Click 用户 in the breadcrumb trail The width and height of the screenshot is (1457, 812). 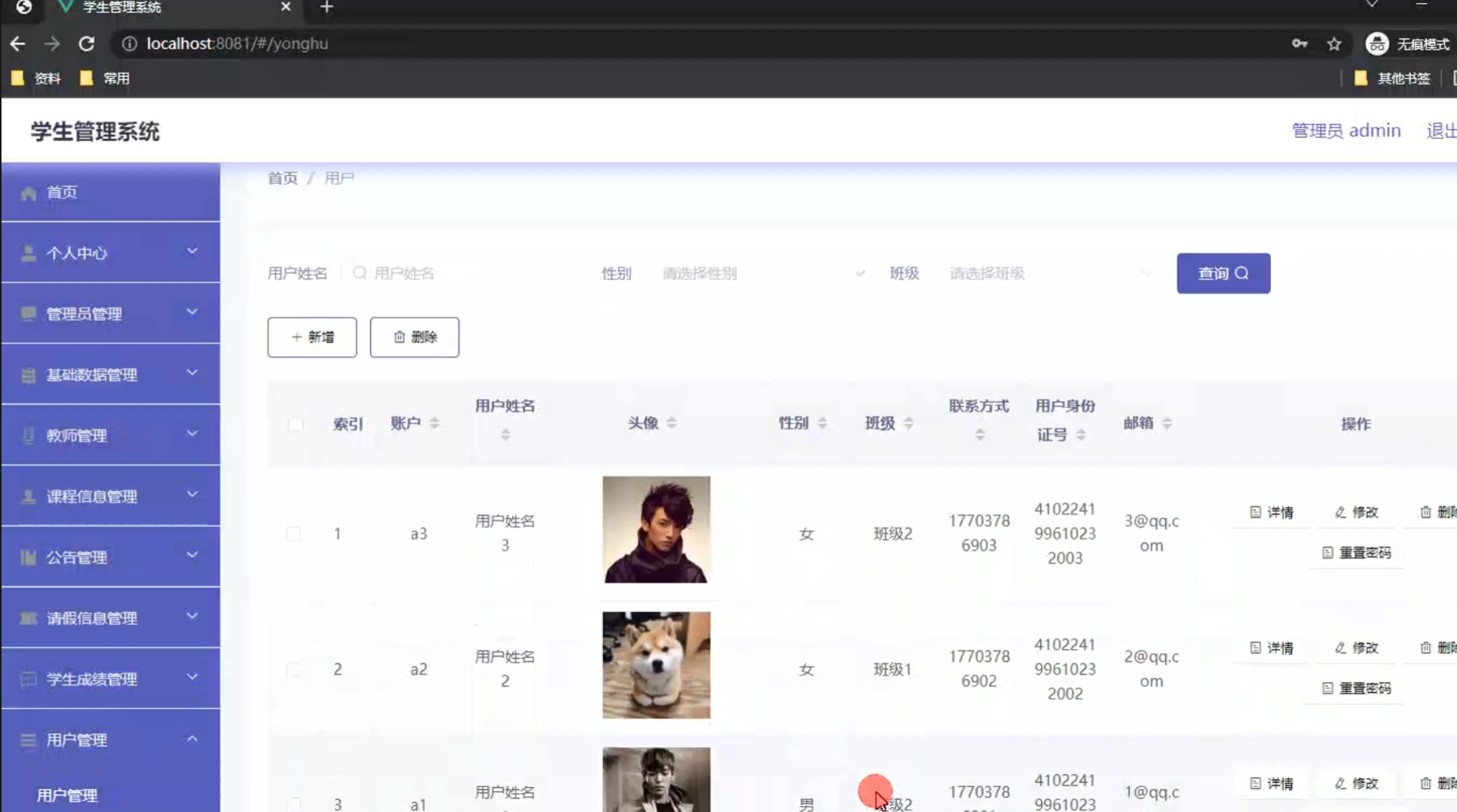(338, 178)
